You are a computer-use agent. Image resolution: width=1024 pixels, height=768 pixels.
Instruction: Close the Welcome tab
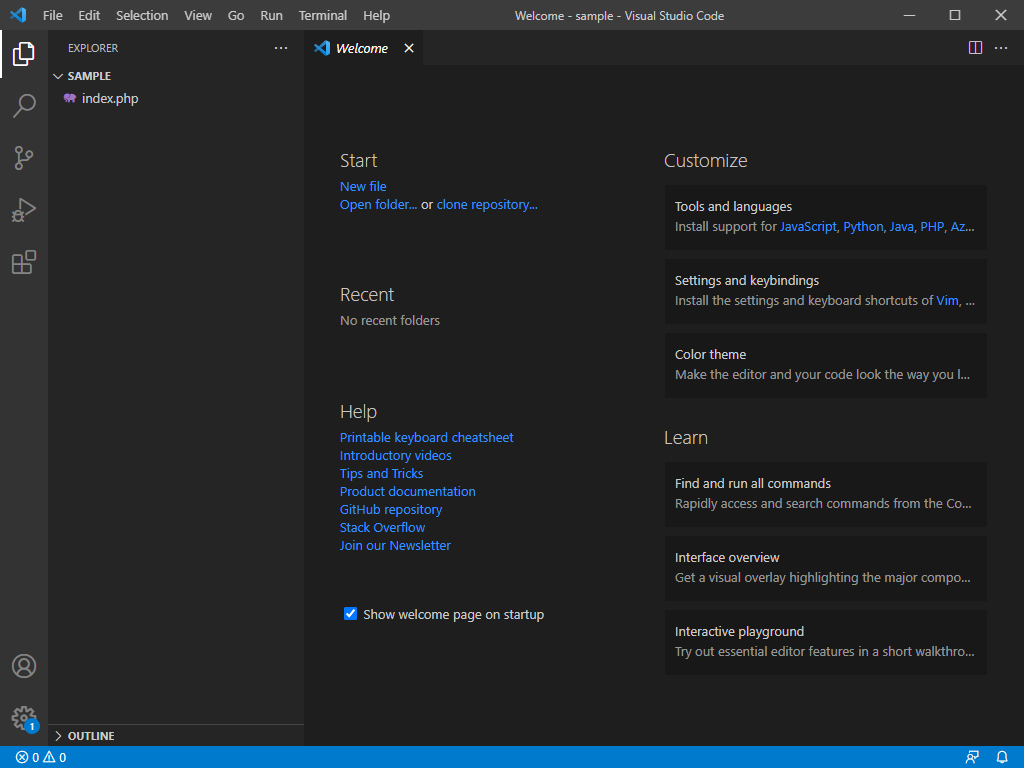tap(409, 48)
